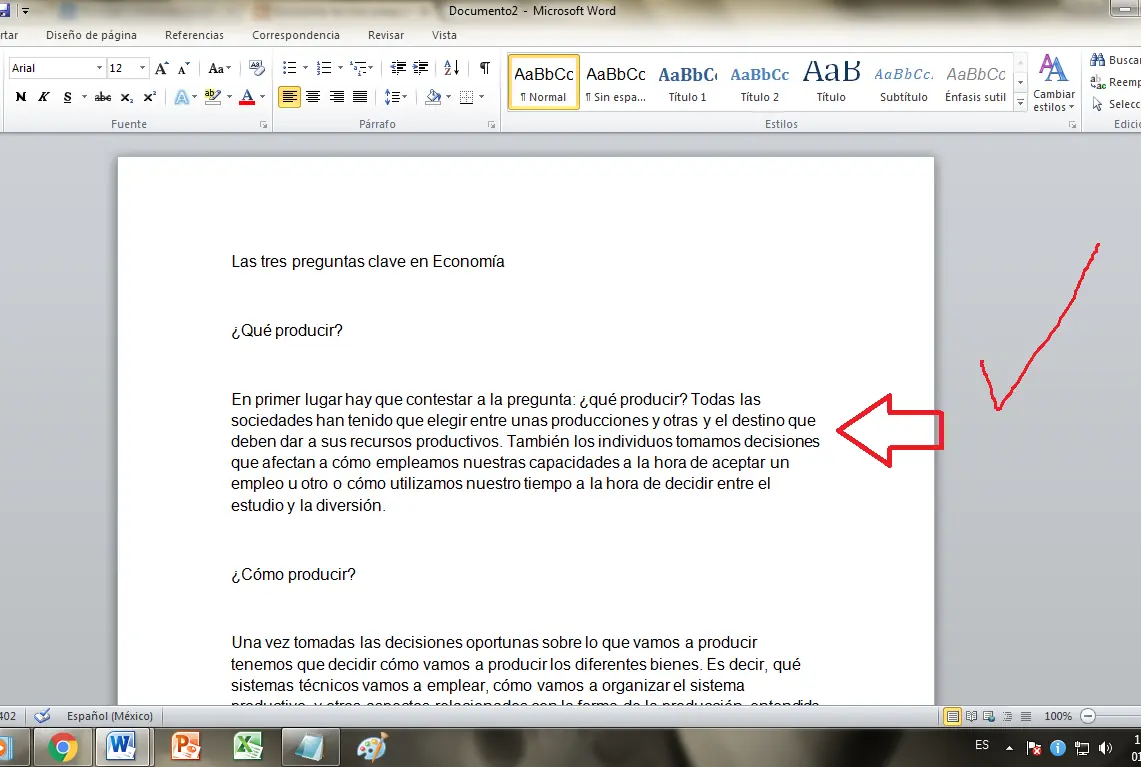Align text to the left
Viewport: 1141px width, 767px height.
coord(290,97)
